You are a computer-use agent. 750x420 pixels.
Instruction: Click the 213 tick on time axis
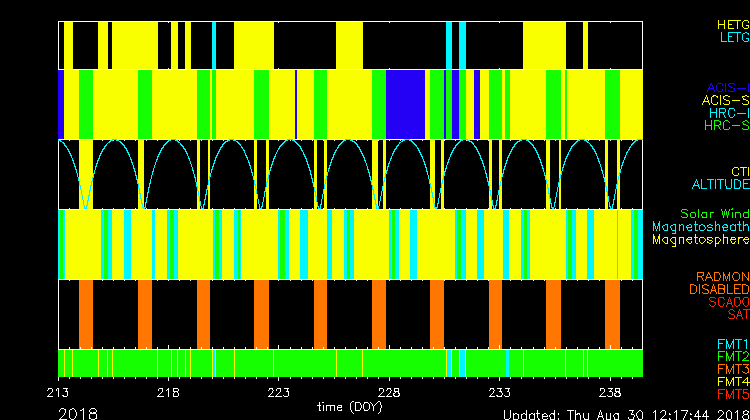pyautogui.click(x=58, y=392)
